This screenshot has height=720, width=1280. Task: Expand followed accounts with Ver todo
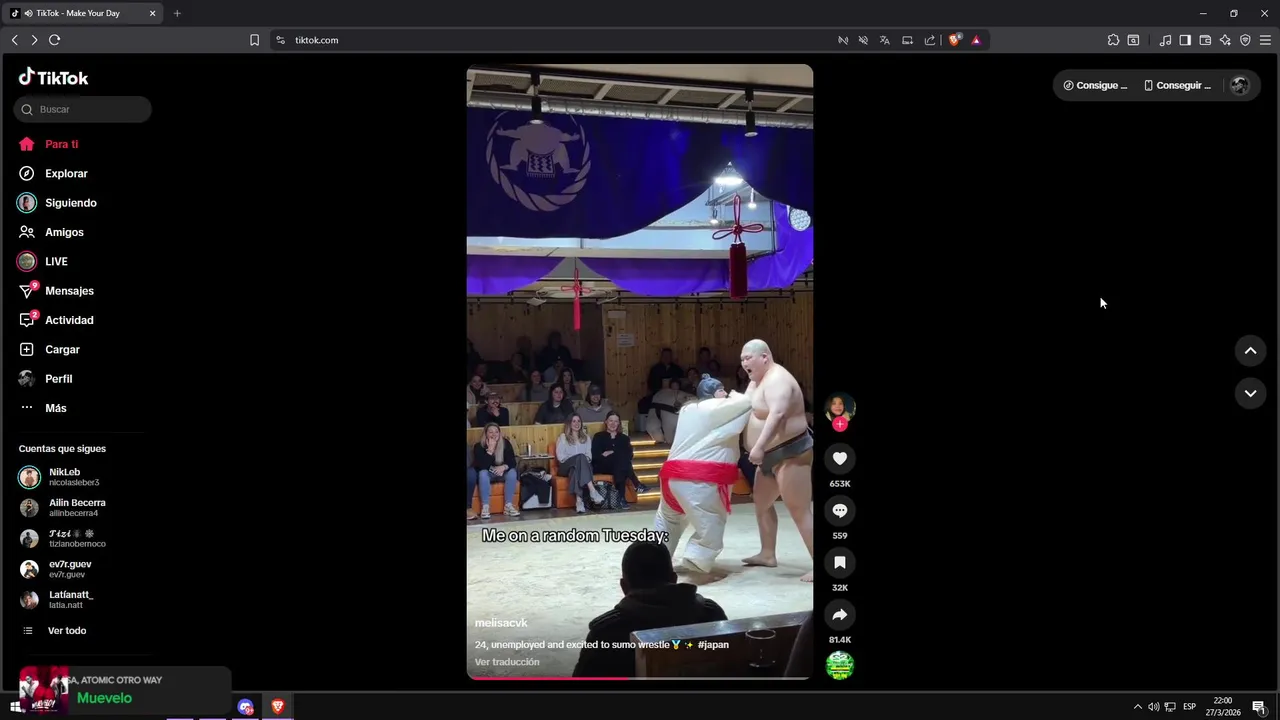(66, 631)
